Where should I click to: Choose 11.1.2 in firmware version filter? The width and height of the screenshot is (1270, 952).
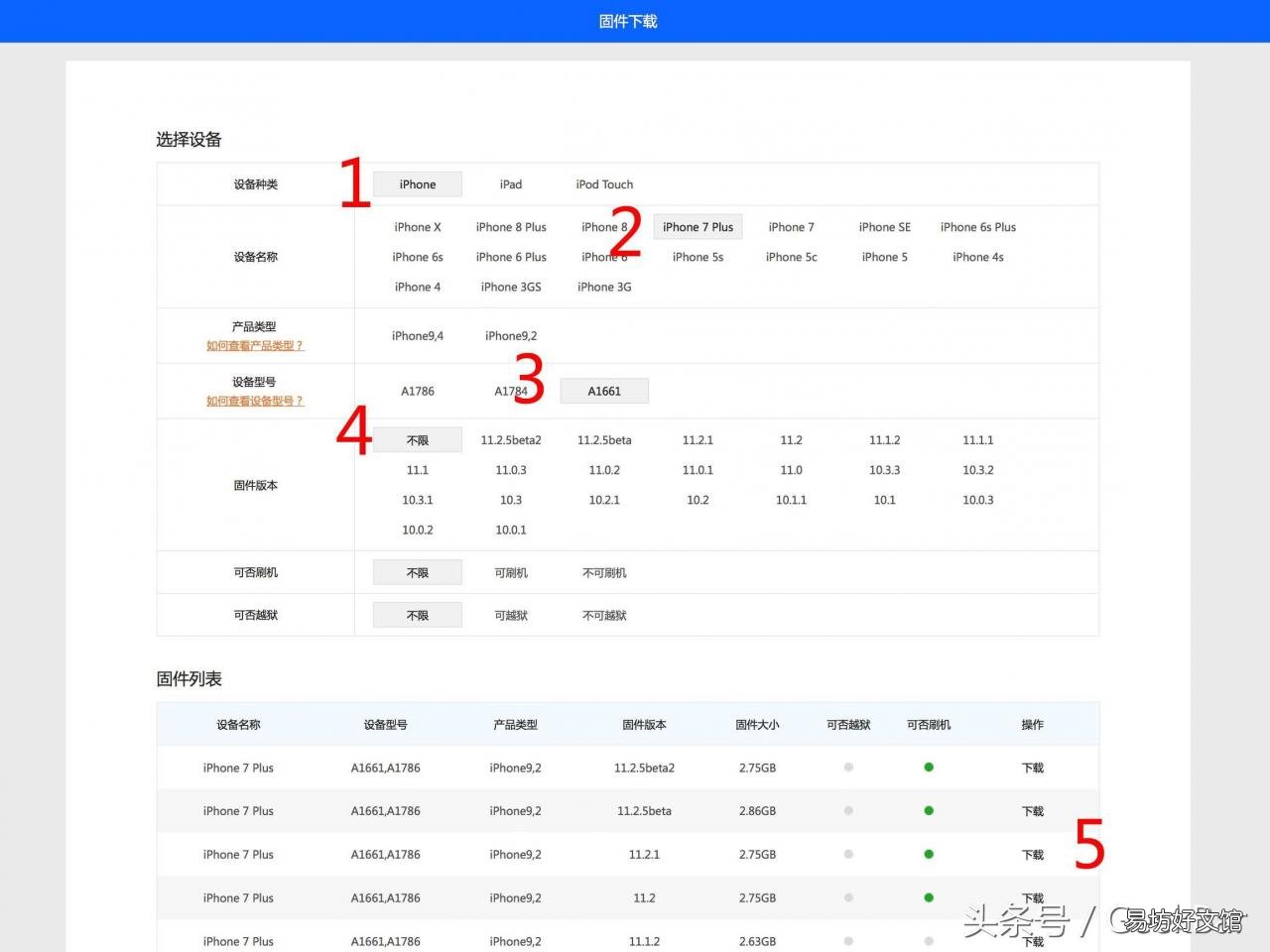pyautogui.click(x=885, y=440)
